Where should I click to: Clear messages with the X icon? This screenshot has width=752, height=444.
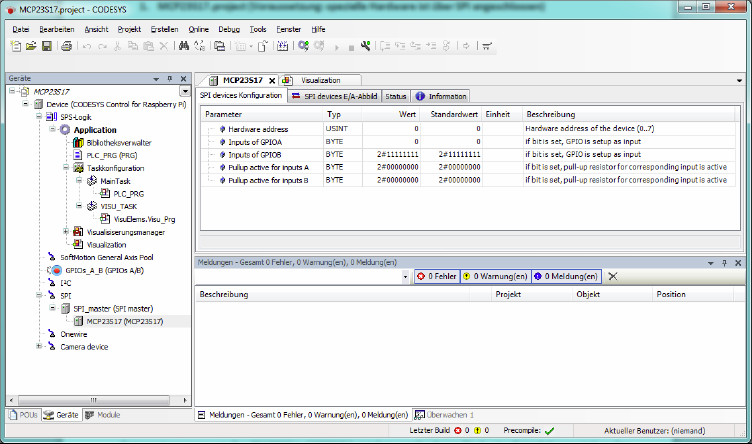[x=612, y=276]
